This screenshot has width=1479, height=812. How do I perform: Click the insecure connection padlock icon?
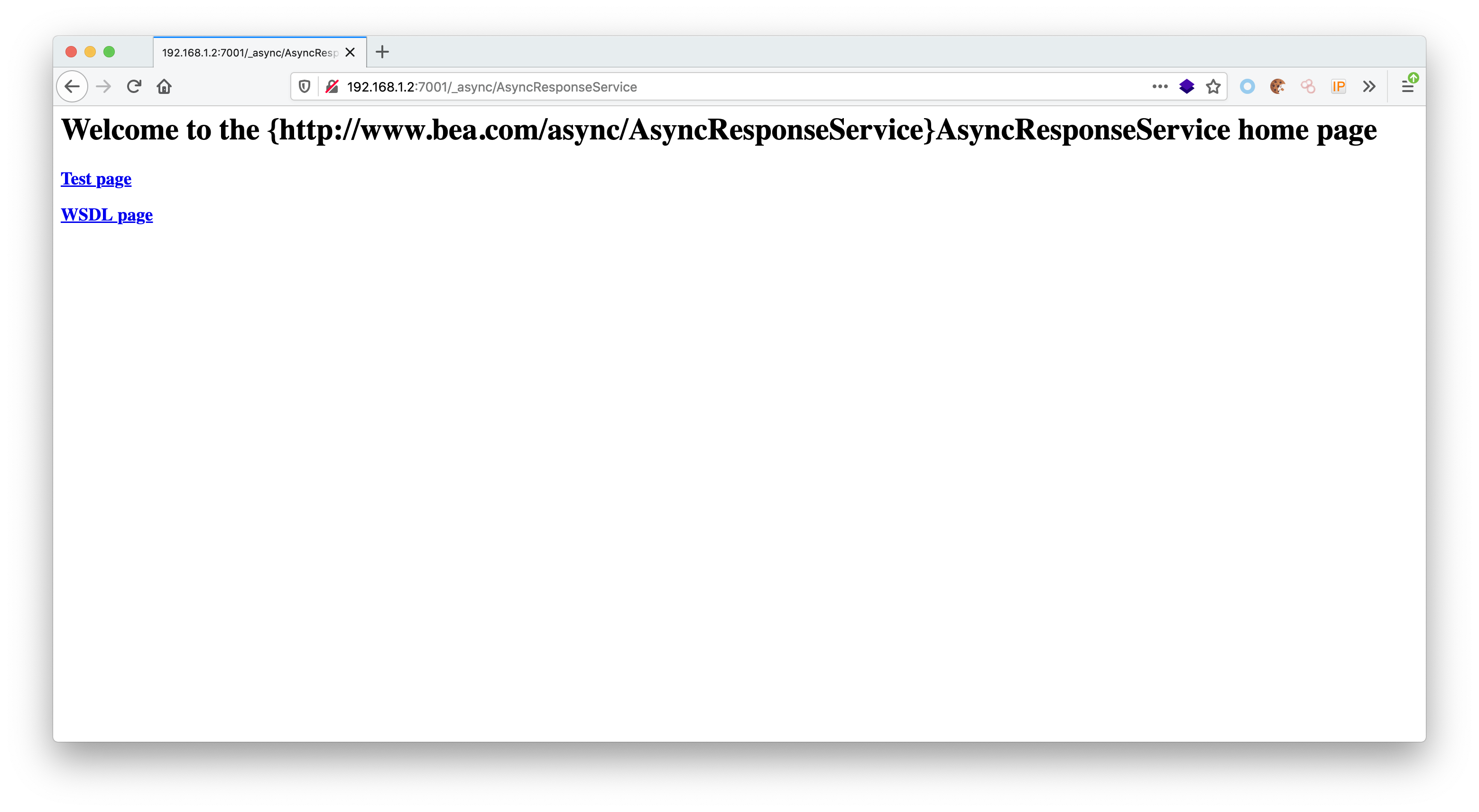(x=332, y=87)
